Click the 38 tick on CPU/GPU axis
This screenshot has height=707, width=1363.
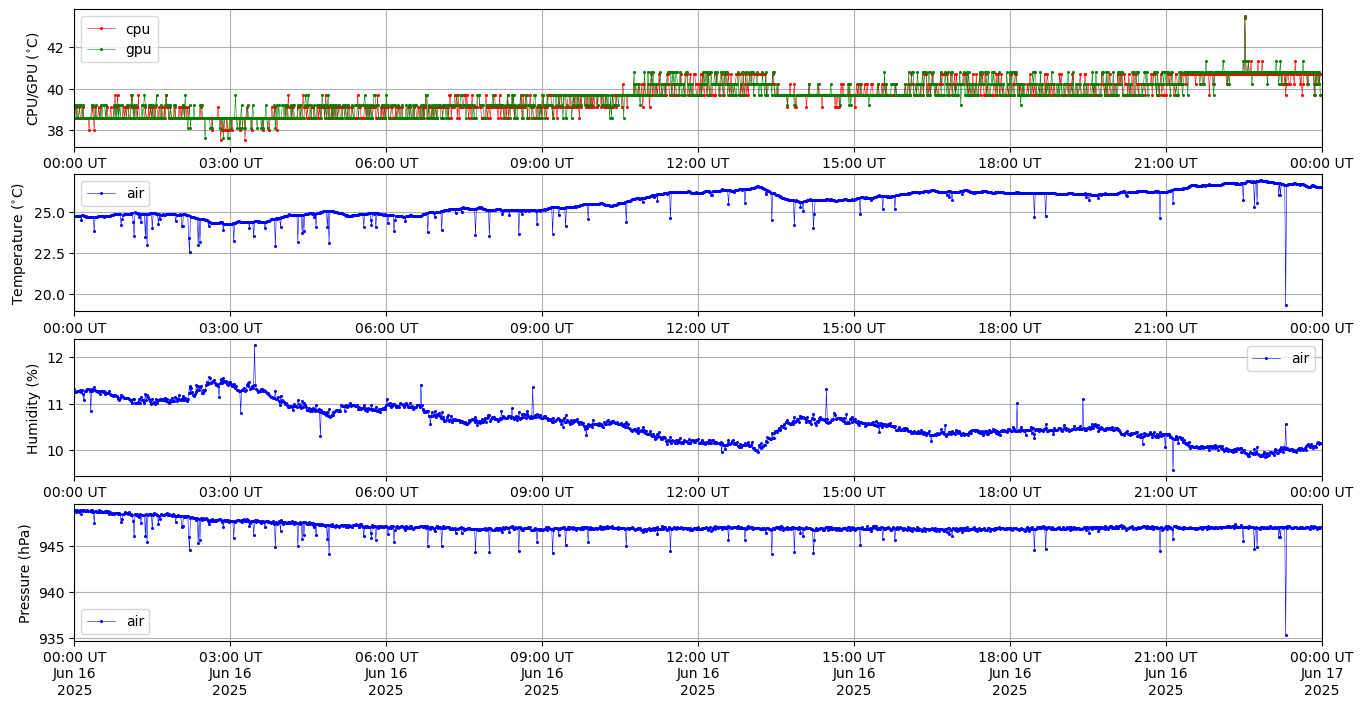[x=55, y=131]
